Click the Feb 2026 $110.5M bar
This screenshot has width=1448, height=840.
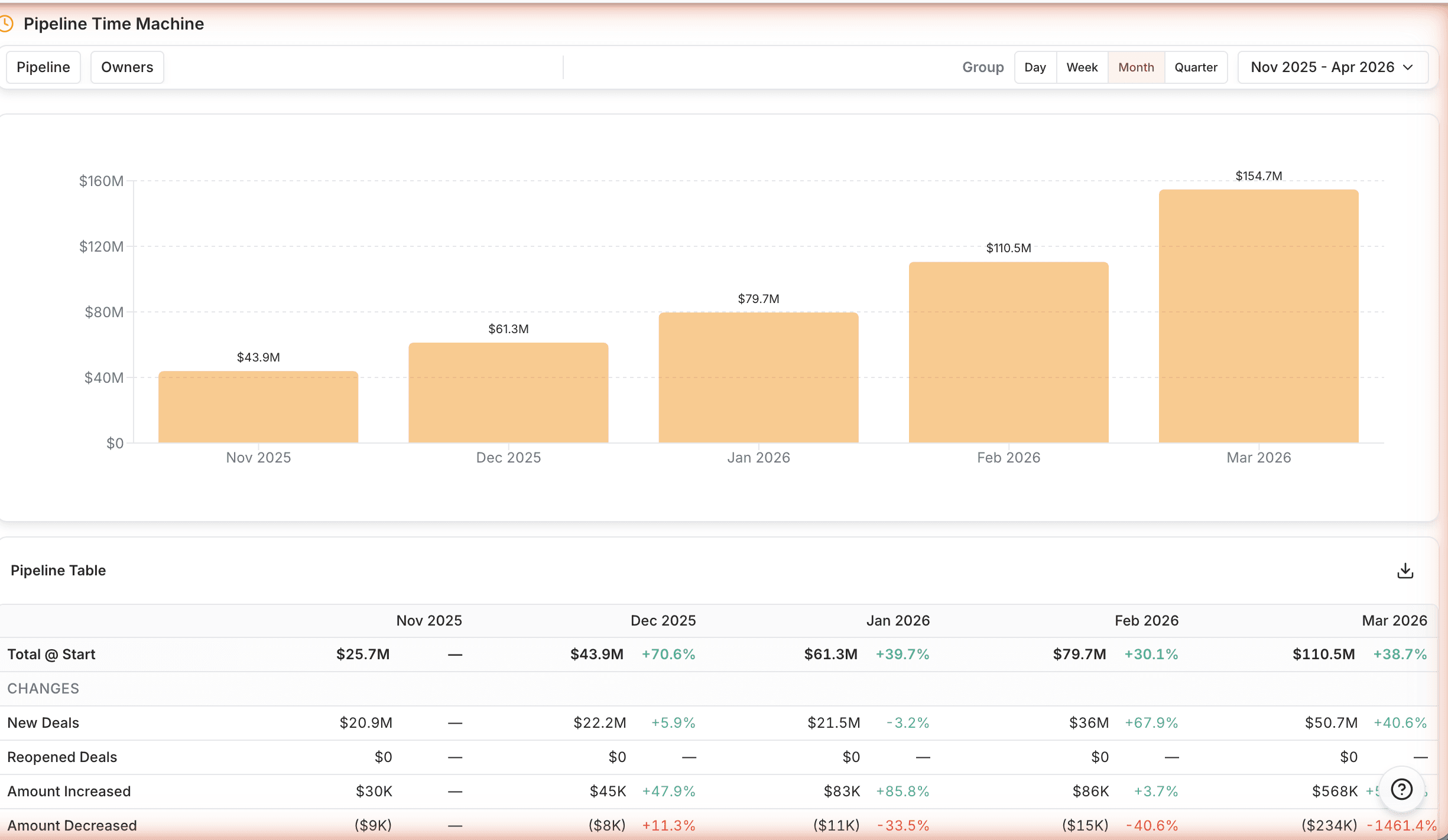[x=1008, y=352]
